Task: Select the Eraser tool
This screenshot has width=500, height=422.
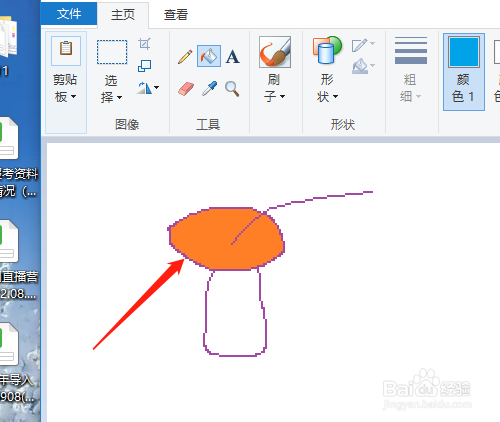Action: [x=186, y=89]
